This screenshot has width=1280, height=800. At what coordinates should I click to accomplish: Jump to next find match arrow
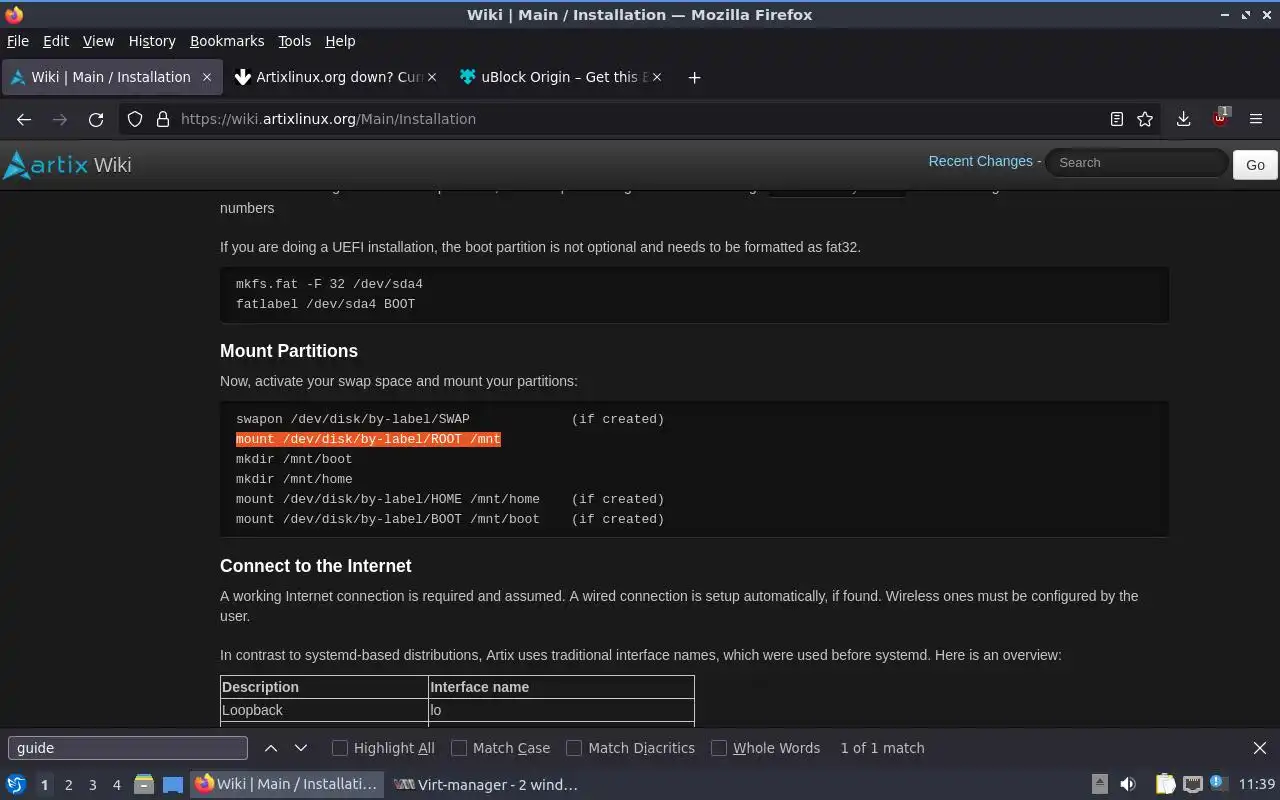[301, 748]
